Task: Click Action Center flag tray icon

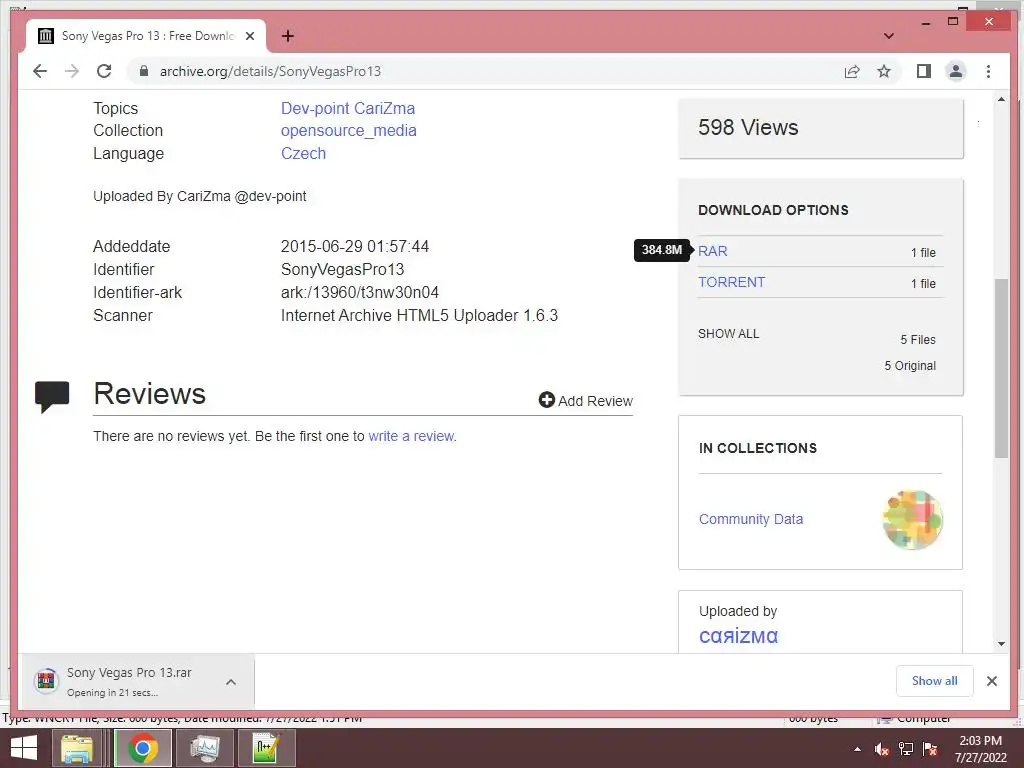Action: coord(930,749)
